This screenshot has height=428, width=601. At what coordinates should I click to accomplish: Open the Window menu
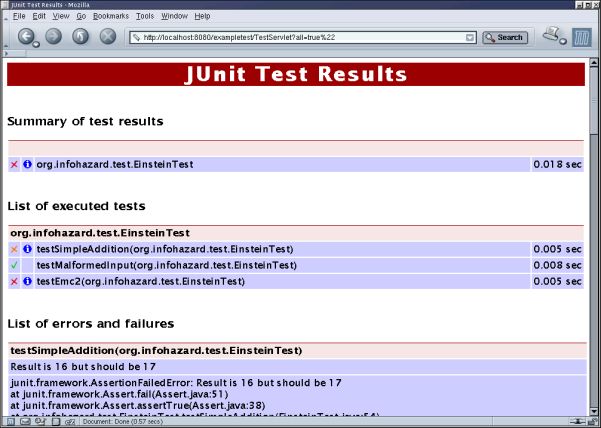pyautogui.click(x=174, y=16)
